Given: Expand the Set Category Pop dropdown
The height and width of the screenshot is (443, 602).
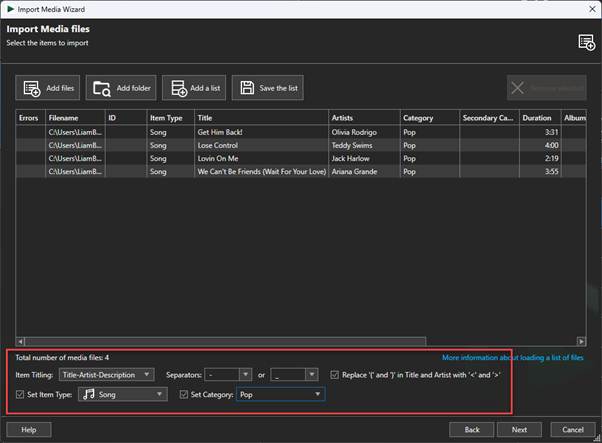Looking at the screenshot, I should (x=280, y=395).
